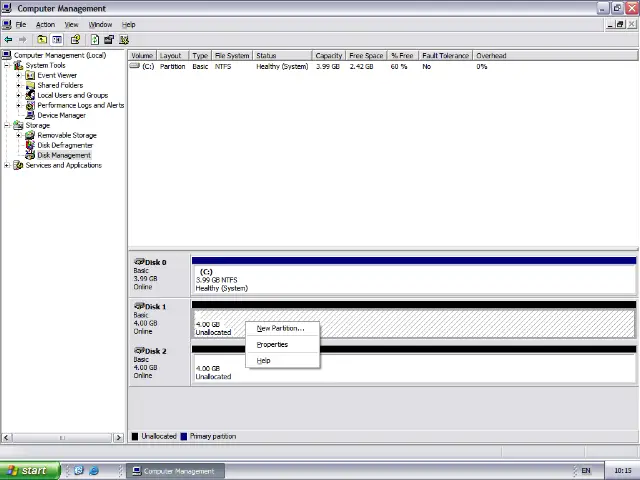The height and width of the screenshot is (480, 640).
Task: Click the Volume column header
Action: tap(142, 56)
